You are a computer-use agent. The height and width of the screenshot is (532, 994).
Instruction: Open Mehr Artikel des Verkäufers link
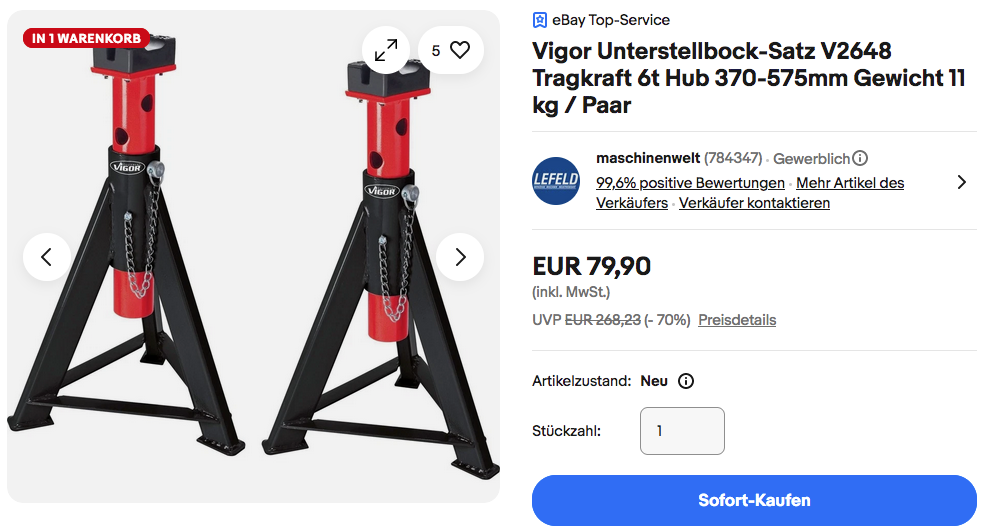click(x=750, y=193)
